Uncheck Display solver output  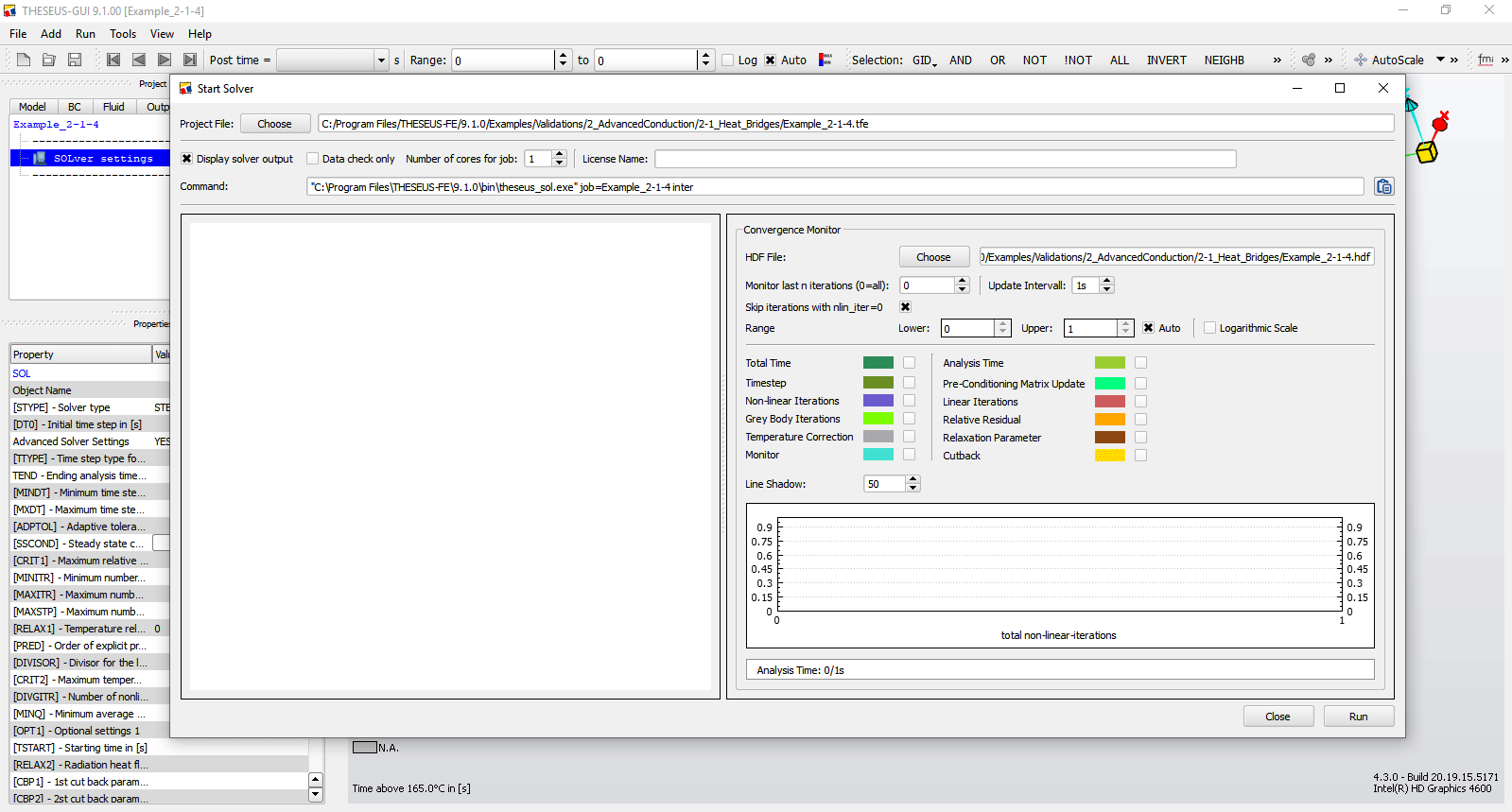(x=187, y=159)
